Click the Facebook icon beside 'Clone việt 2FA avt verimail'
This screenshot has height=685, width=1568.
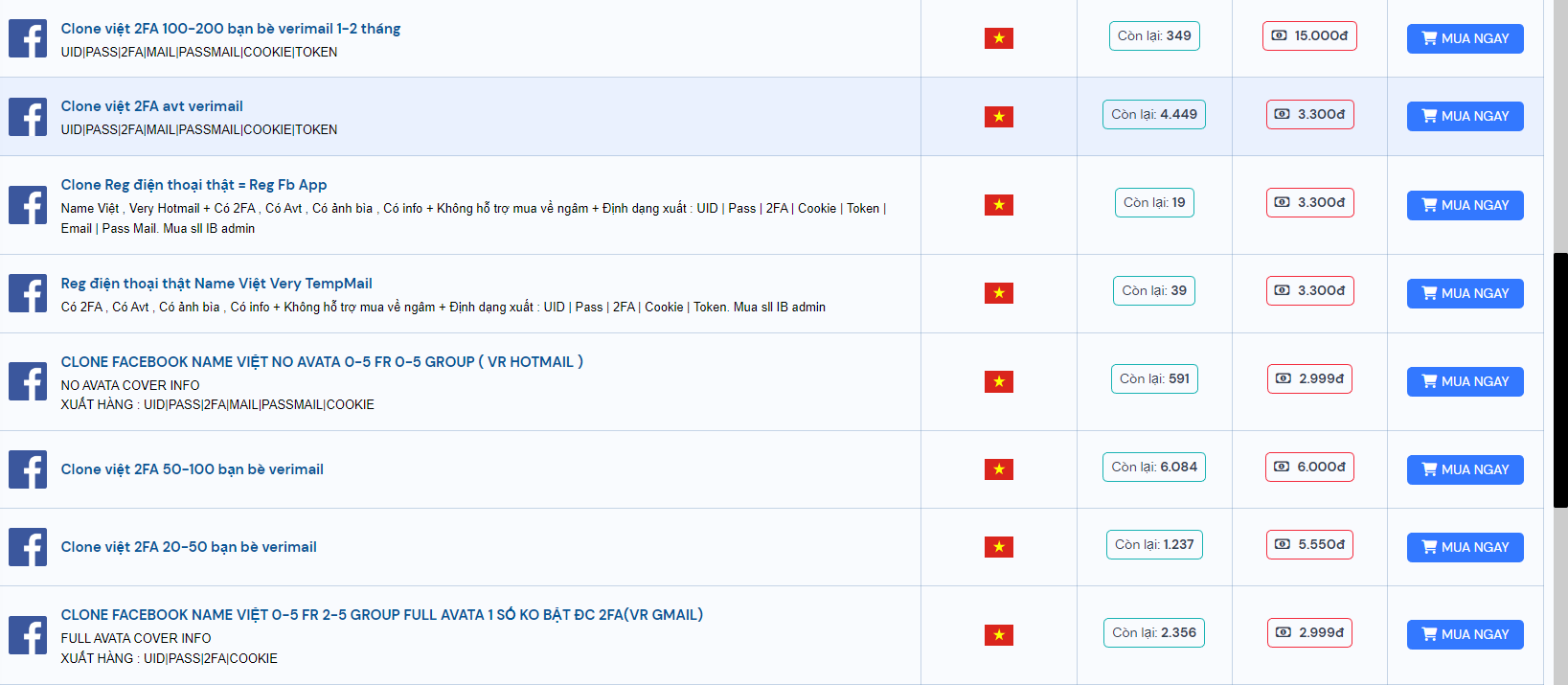[x=28, y=117]
